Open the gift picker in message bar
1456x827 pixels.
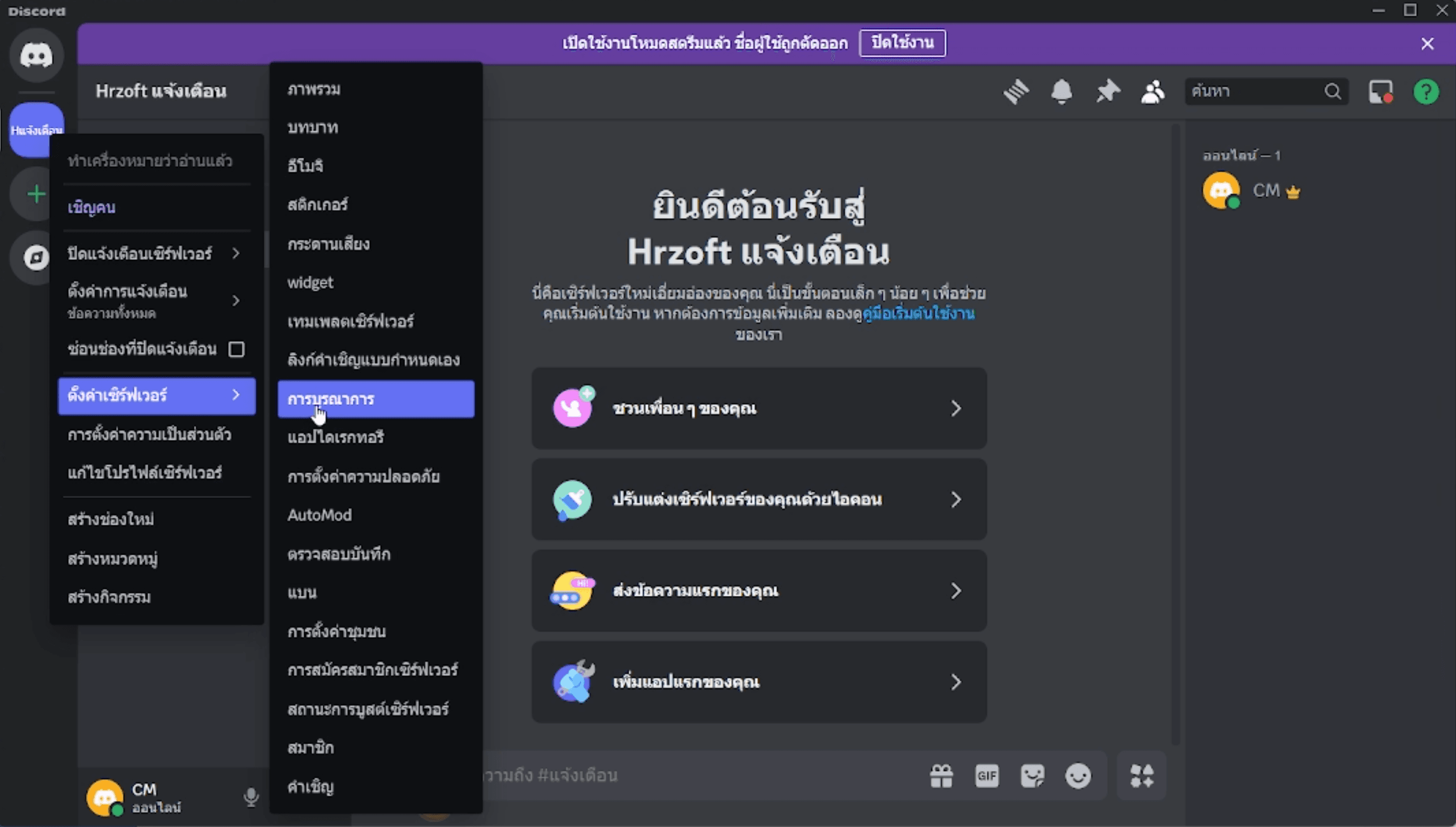(942, 775)
